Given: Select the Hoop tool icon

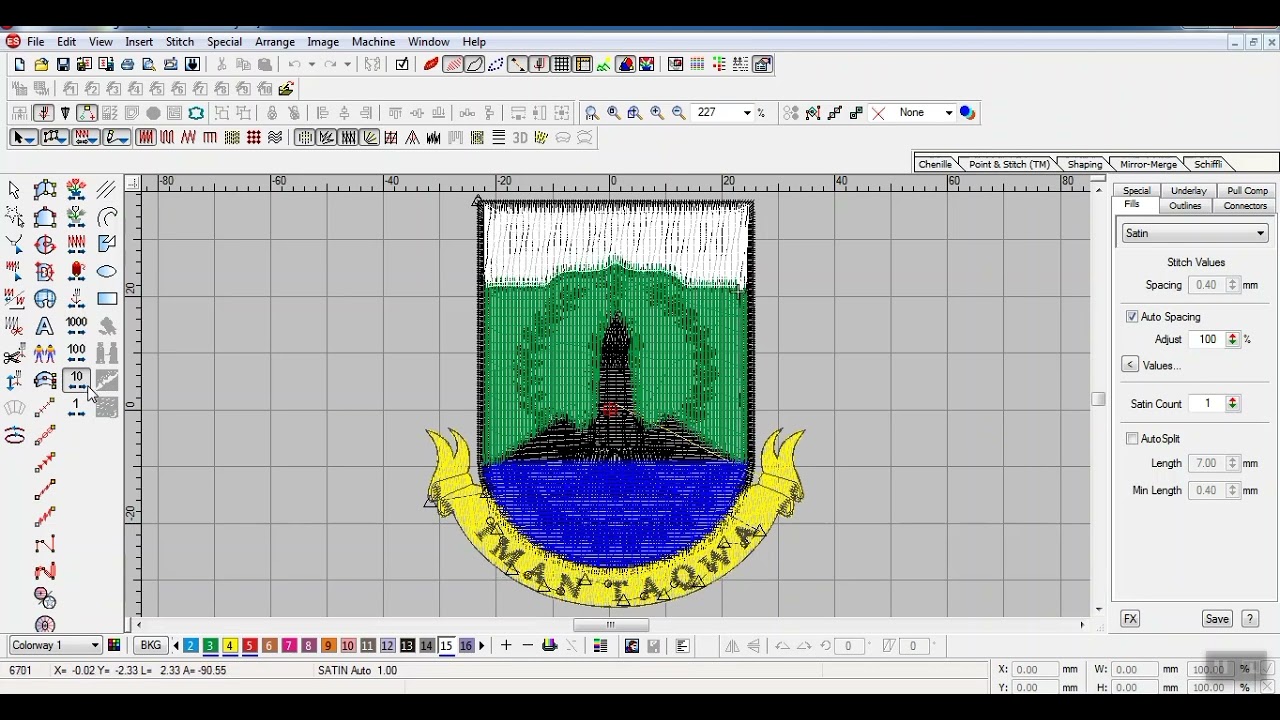Looking at the screenshot, I should pyautogui.click(x=14, y=435).
